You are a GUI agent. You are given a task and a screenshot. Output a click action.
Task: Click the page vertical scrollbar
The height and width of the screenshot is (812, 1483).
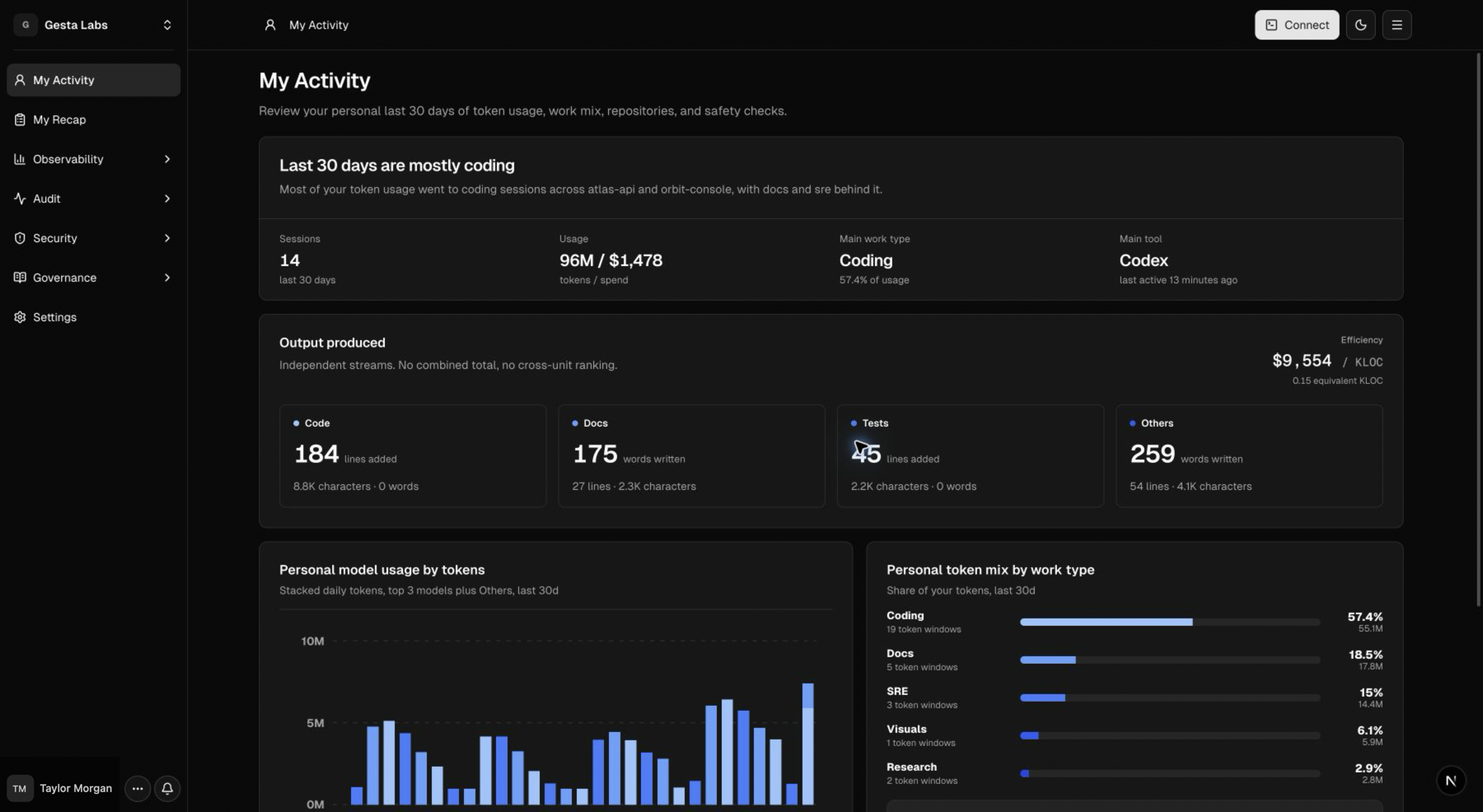click(x=1479, y=329)
